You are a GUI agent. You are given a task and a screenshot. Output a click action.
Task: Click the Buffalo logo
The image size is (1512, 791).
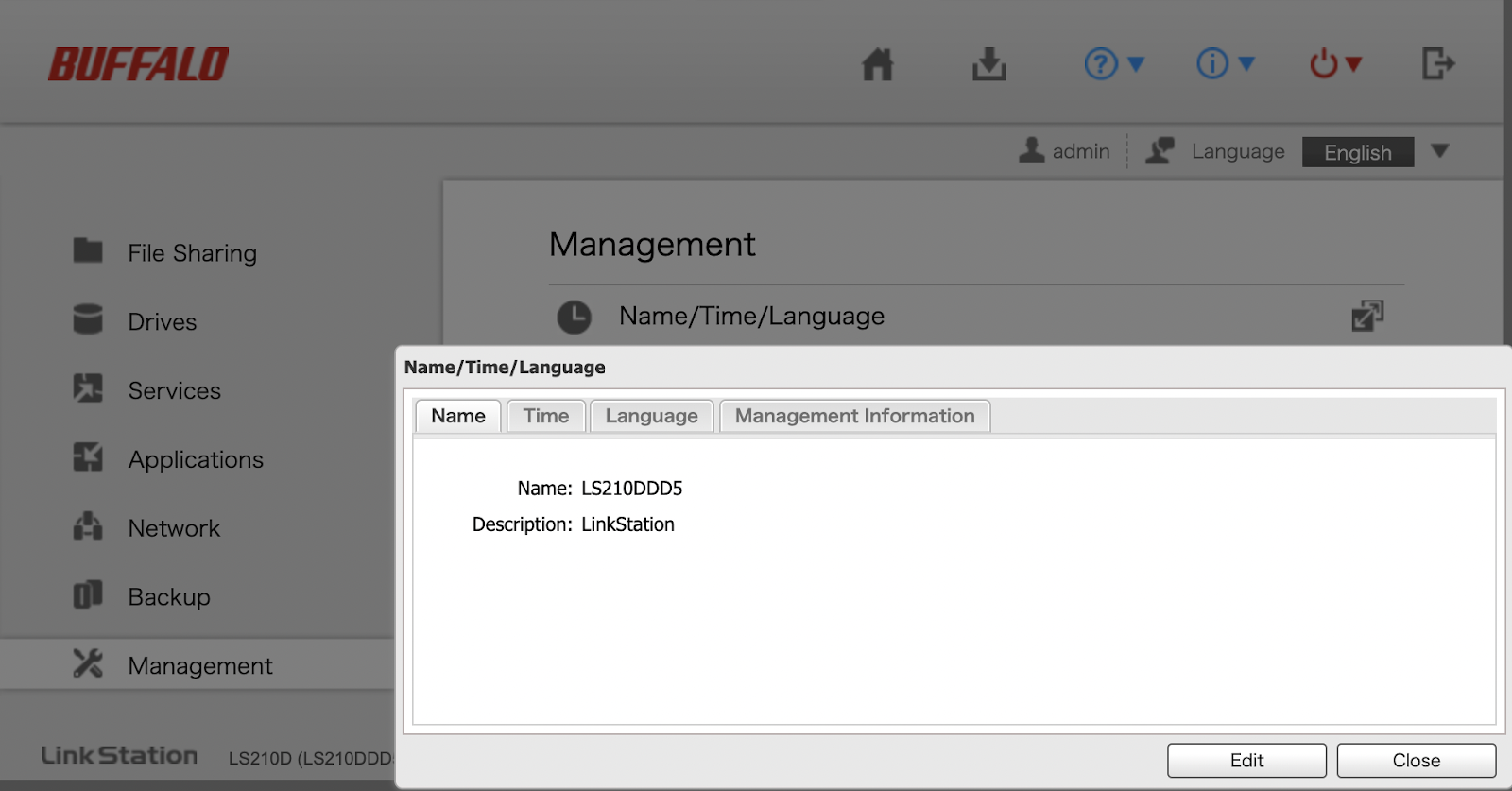pyautogui.click(x=139, y=64)
